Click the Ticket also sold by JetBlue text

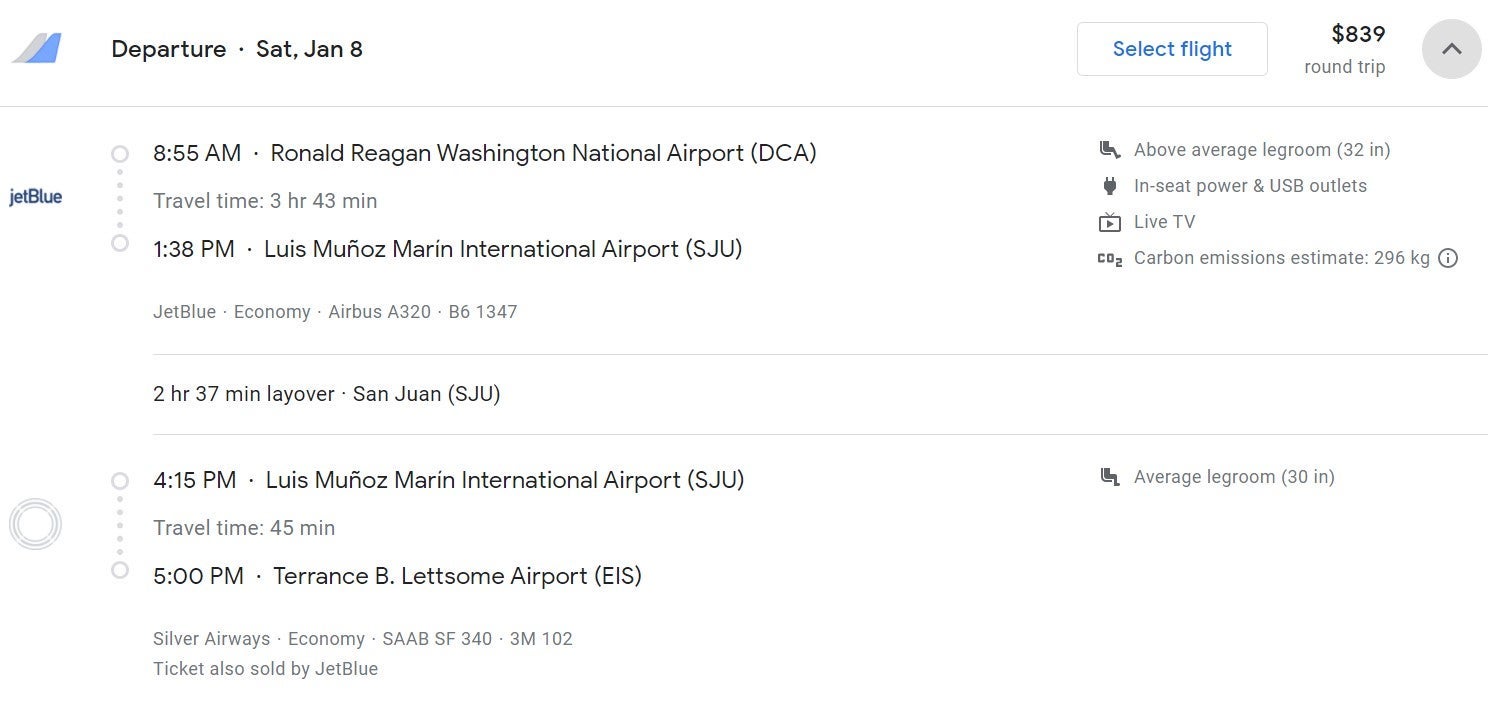266,669
